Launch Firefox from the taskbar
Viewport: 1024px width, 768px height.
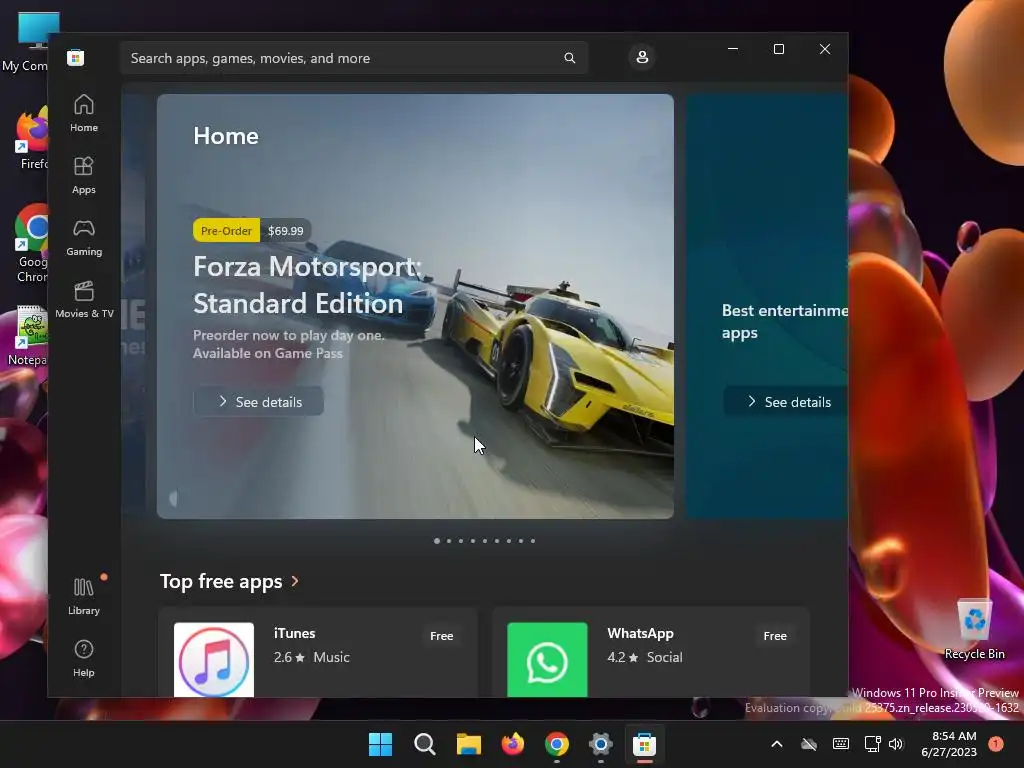click(x=513, y=744)
